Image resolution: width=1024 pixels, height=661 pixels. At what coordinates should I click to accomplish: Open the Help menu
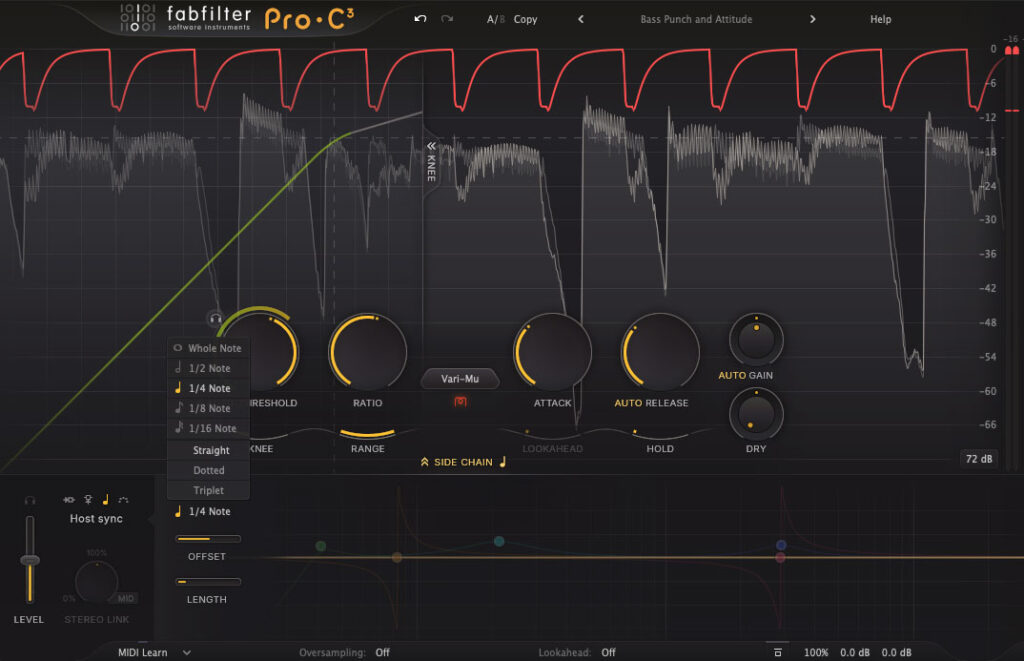(880, 20)
